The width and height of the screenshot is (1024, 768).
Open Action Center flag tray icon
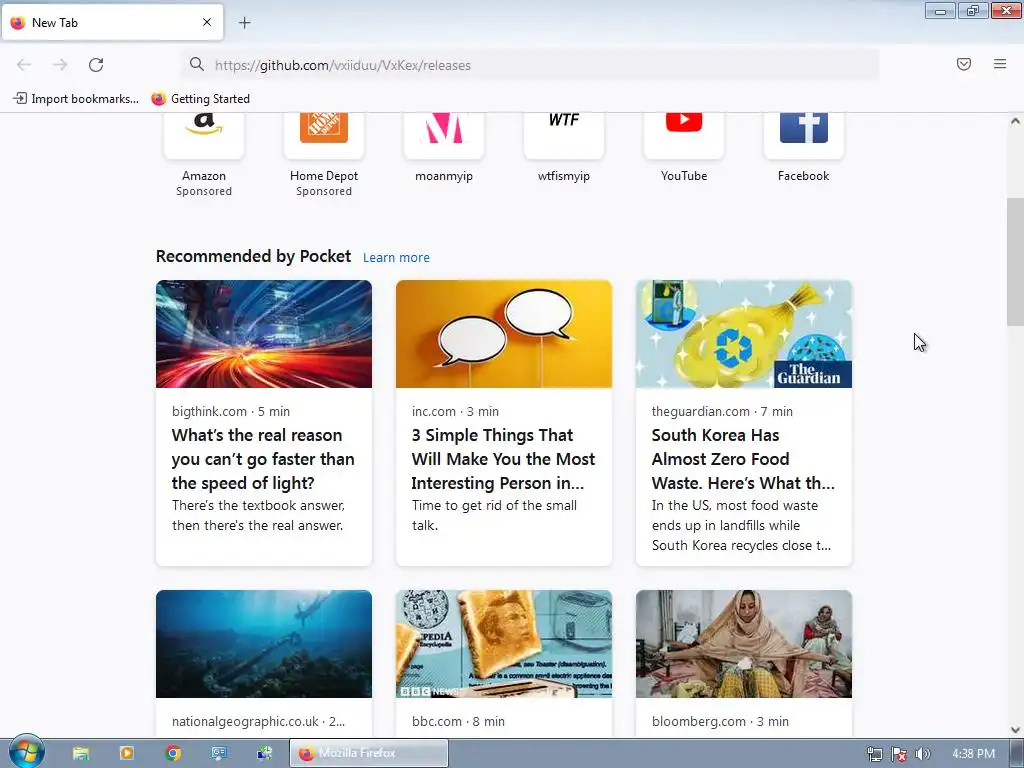[899, 754]
